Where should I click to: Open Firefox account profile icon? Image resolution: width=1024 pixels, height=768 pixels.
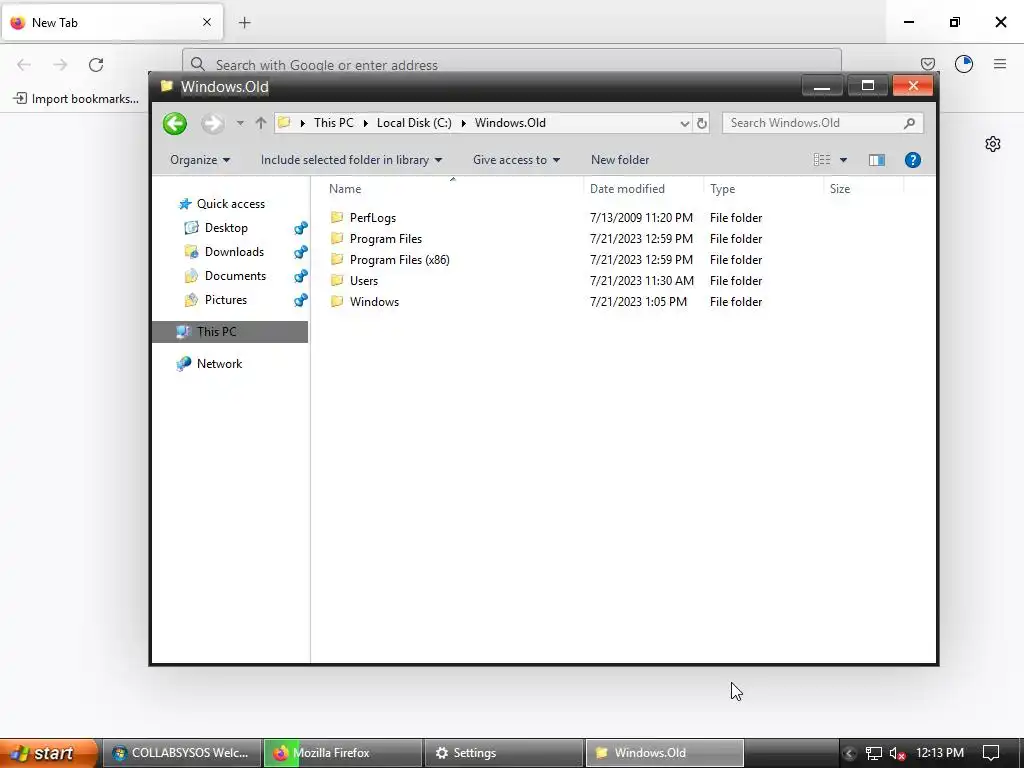pyautogui.click(x=963, y=64)
